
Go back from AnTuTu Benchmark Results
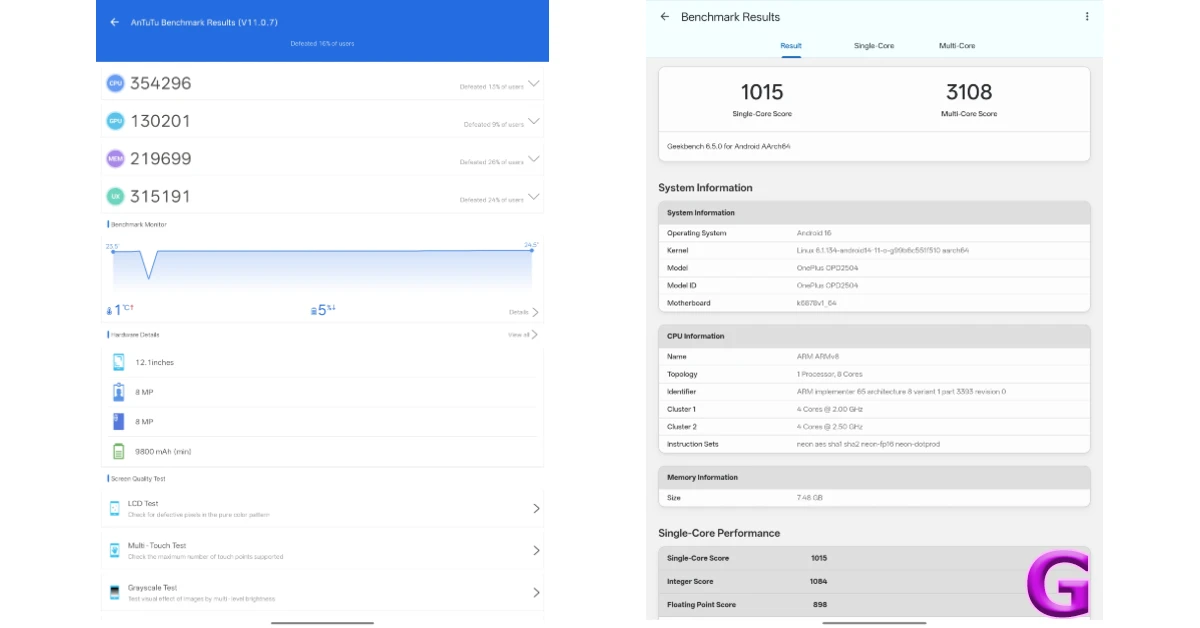click(x=115, y=22)
